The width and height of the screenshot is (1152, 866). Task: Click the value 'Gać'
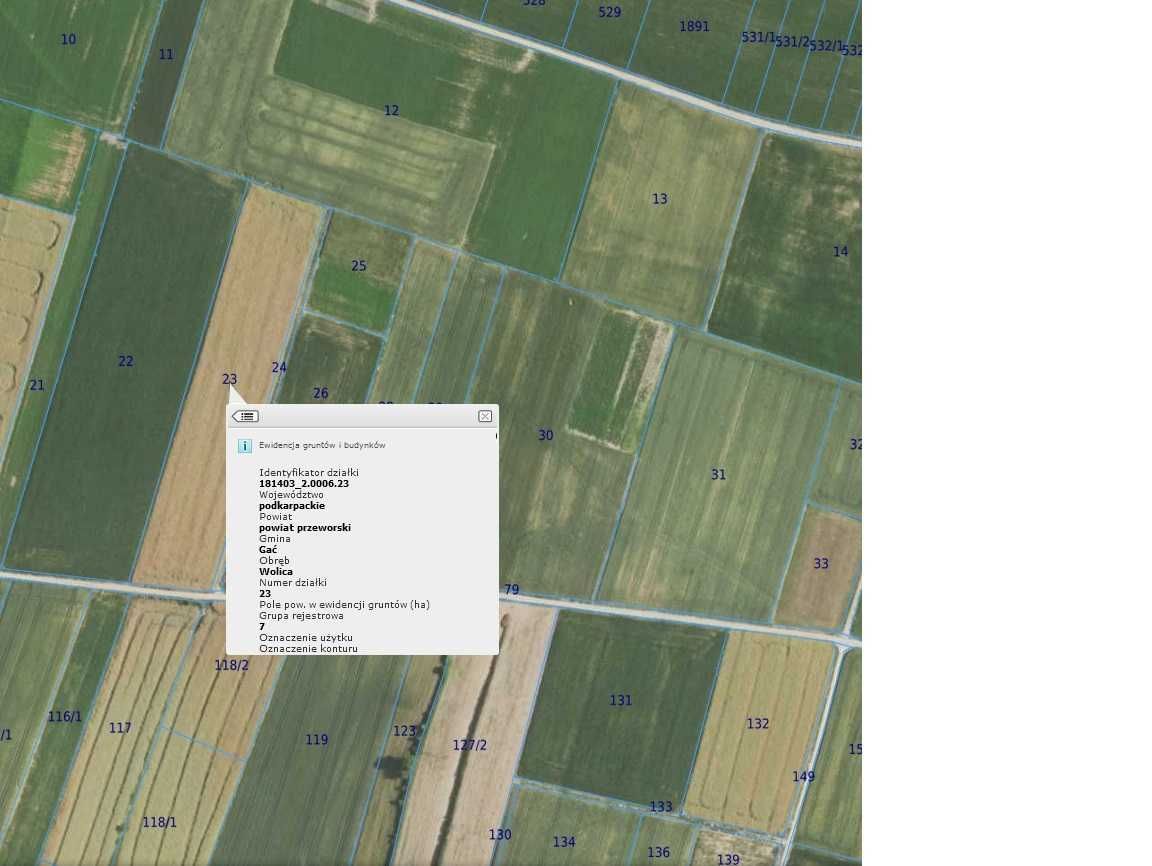268,550
